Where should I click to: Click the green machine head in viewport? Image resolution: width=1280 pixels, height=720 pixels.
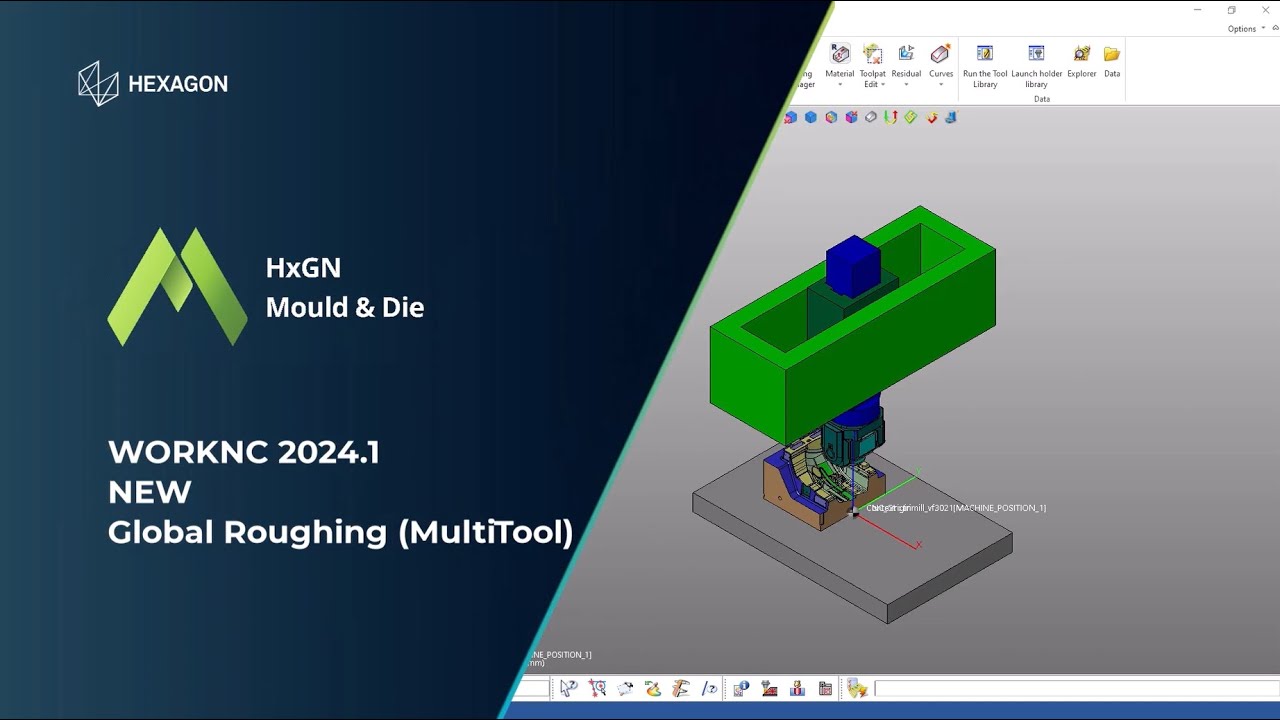tap(853, 323)
